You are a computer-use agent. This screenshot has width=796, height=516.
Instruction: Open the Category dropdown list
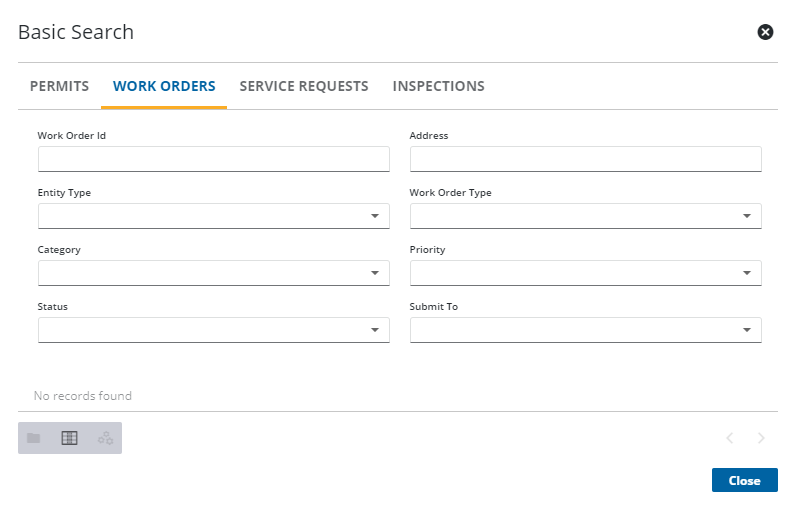coord(213,273)
